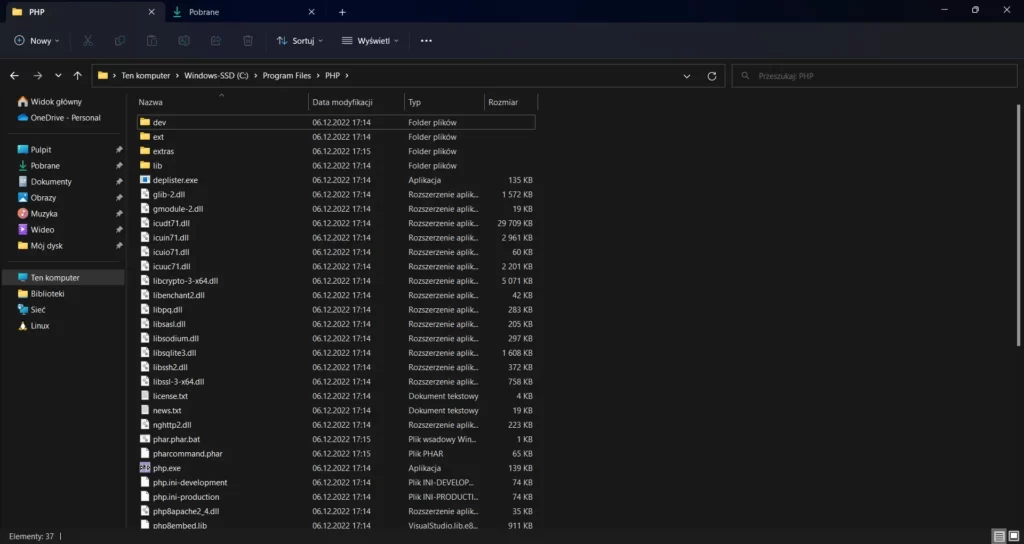Select the extras folder
The image size is (1024, 544).
coord(336,152)
